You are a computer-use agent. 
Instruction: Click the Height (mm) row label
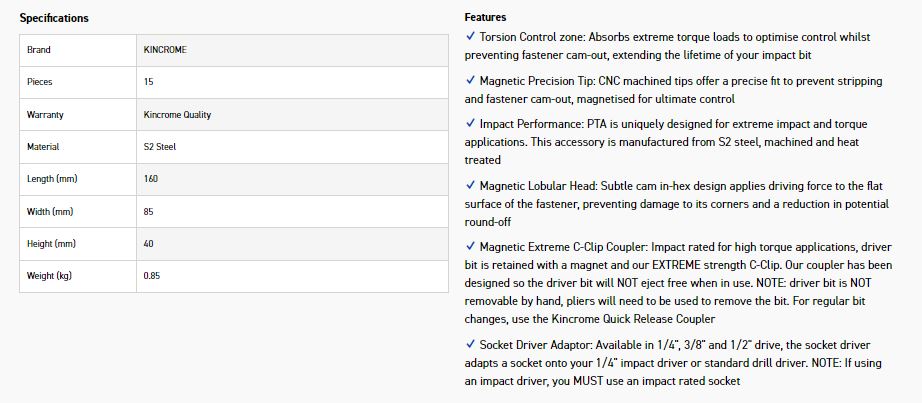tap(52, 244)
